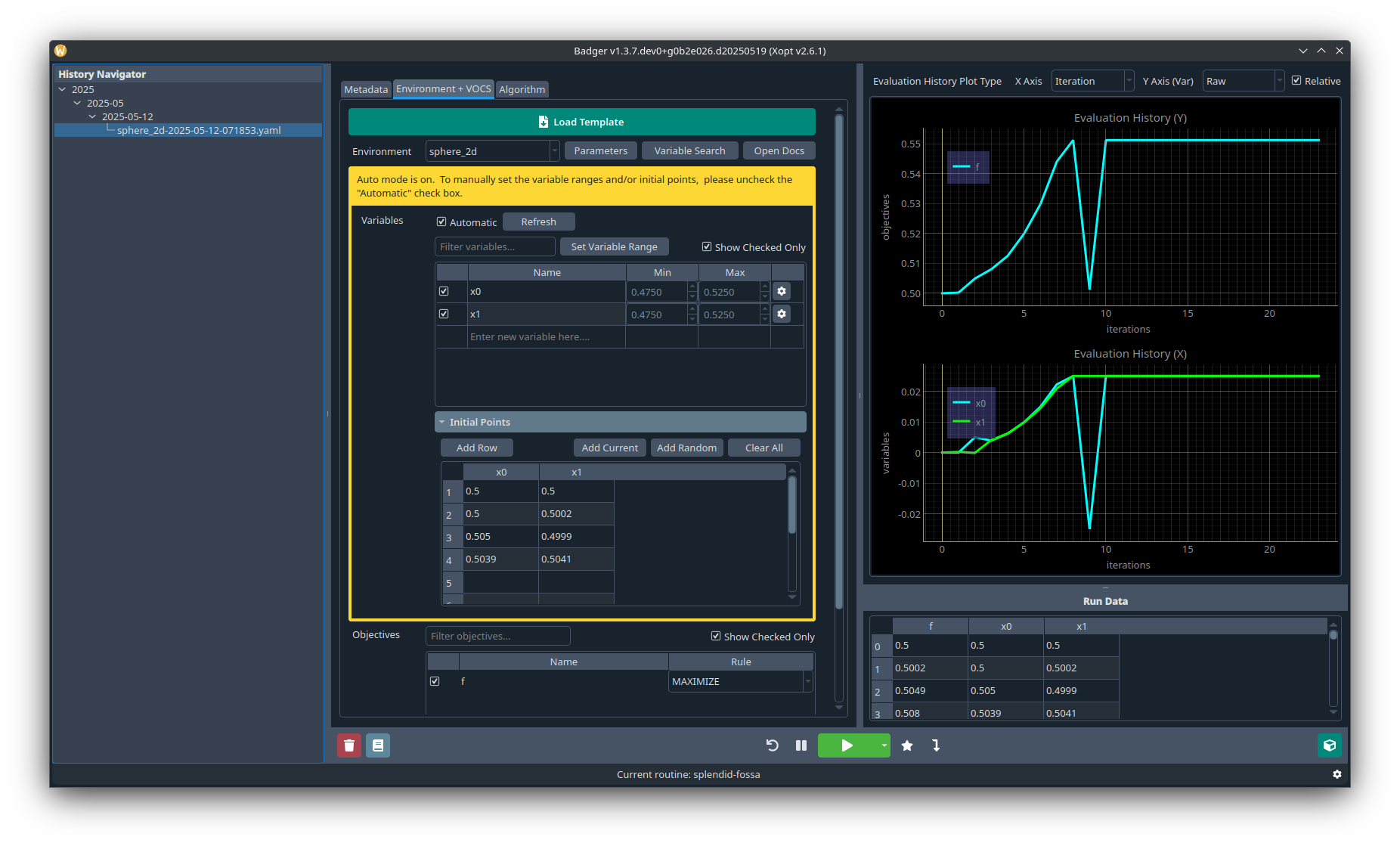The width and height of the screenshot is (1400, 846).
Task: Toggle the Automatic checkbox
Action: [441, 222]
